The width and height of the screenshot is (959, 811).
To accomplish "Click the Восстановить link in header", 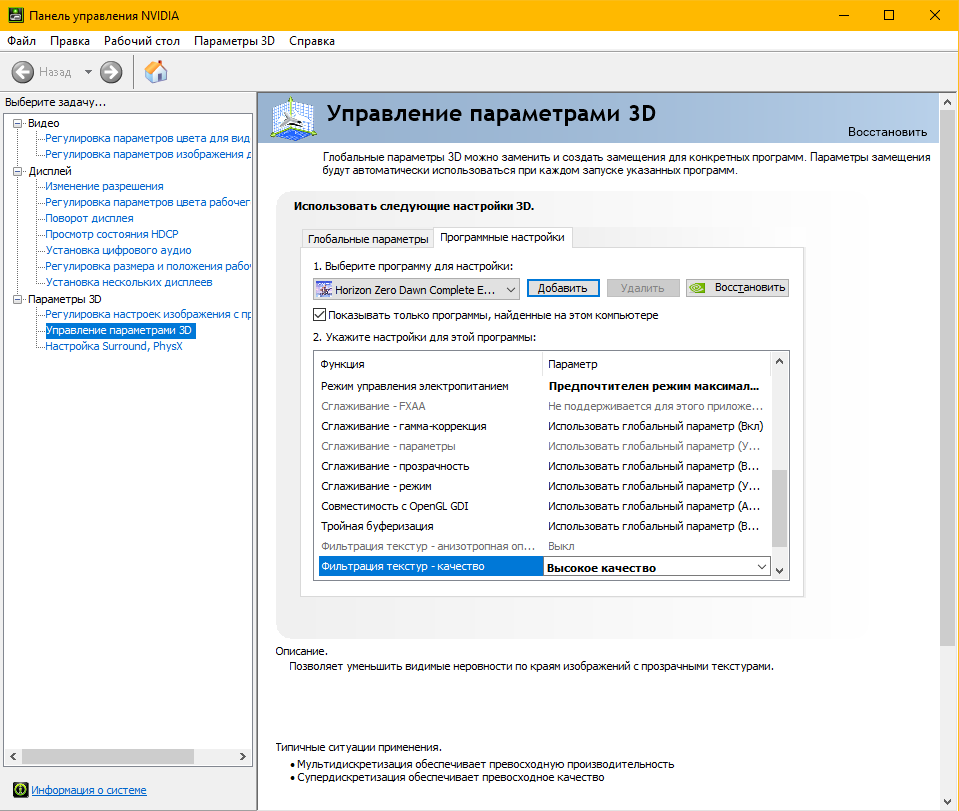I will [887, 132].
